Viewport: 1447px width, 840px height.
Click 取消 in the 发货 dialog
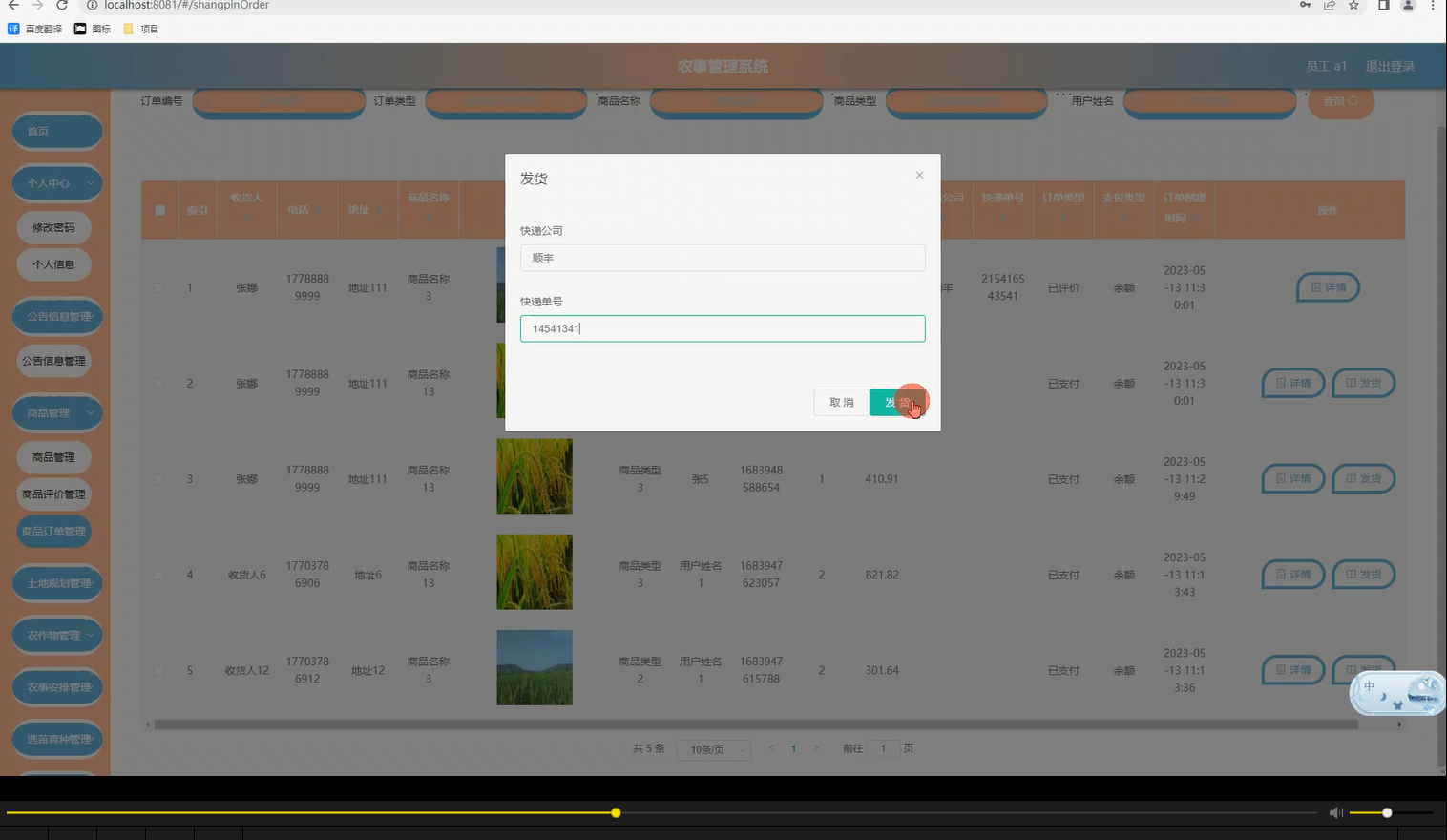pos(842,402)
